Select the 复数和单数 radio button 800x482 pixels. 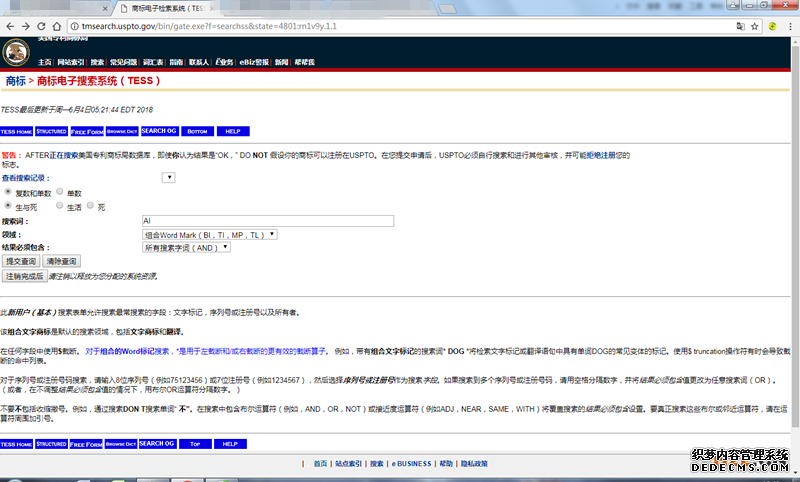8,191
